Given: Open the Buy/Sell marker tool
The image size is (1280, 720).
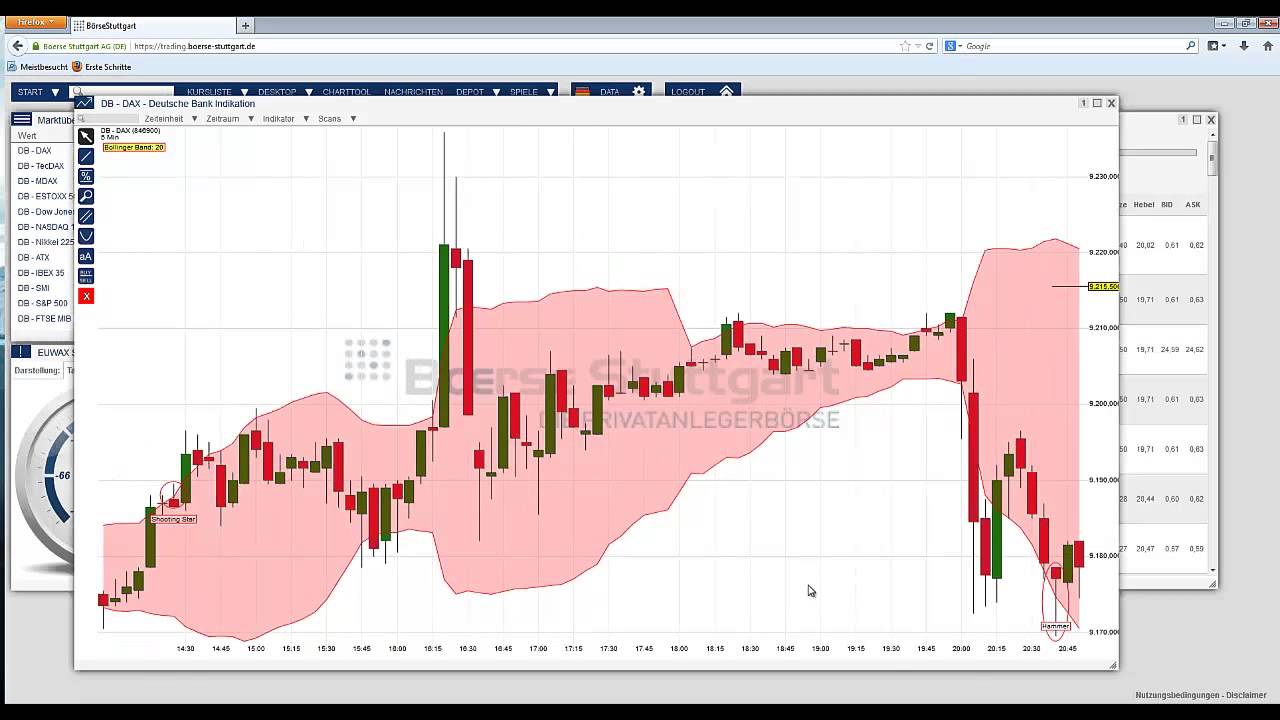Looking at the screenshot, I should [86, 276].
